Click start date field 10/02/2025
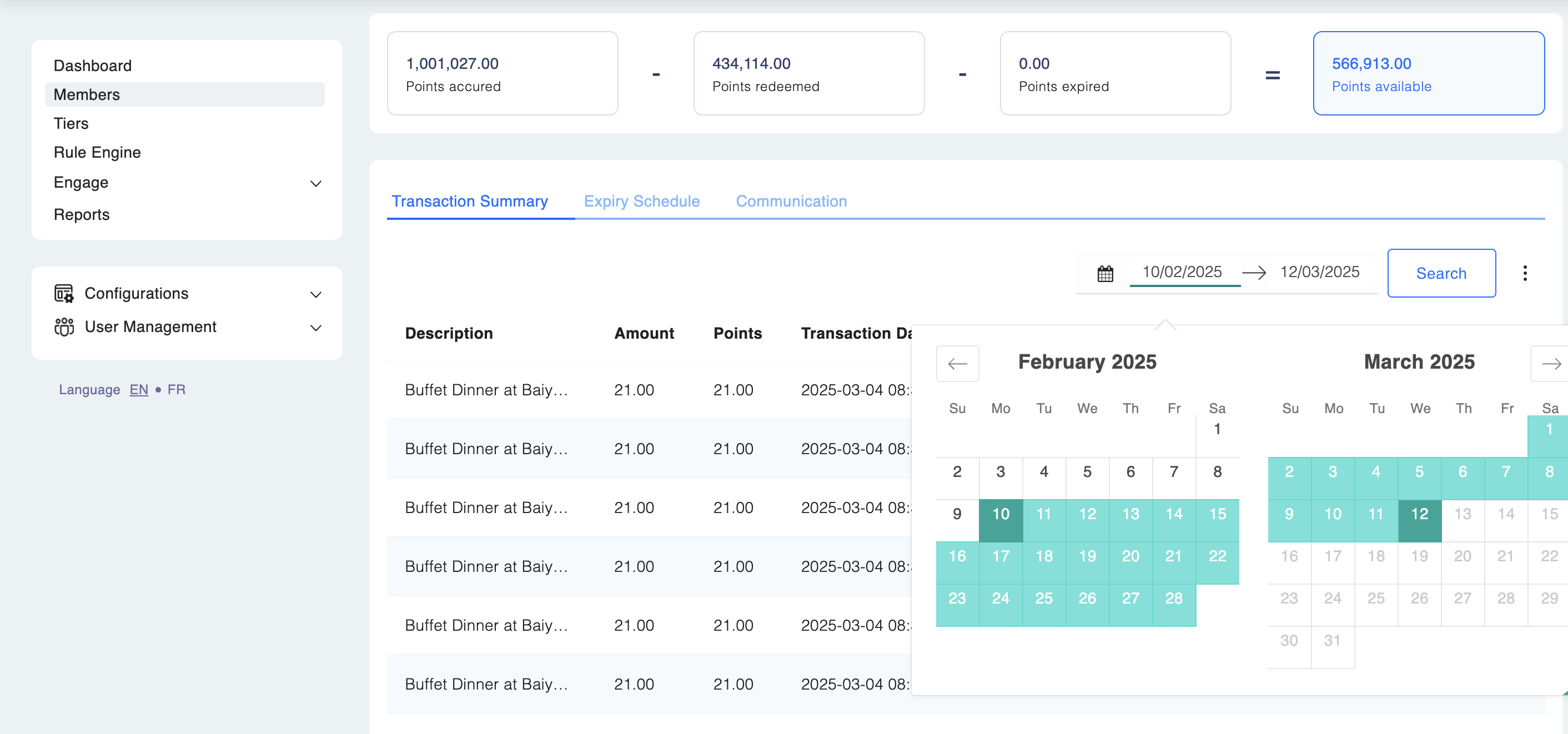1568x734 pixels. tap(1182, 272)
